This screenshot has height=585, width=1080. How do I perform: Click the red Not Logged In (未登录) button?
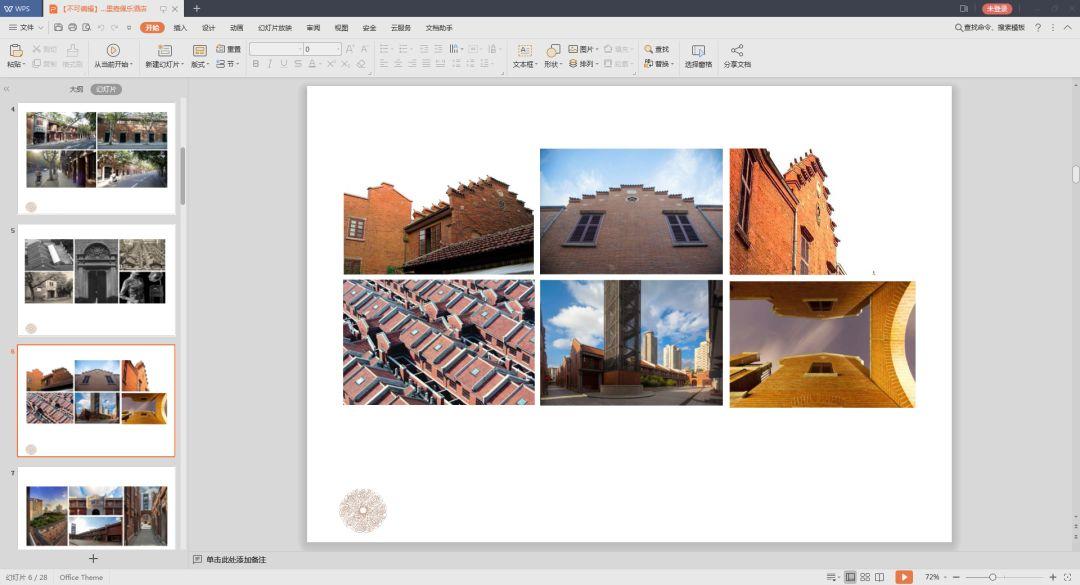pyautogui.click(x=997, y=8)
